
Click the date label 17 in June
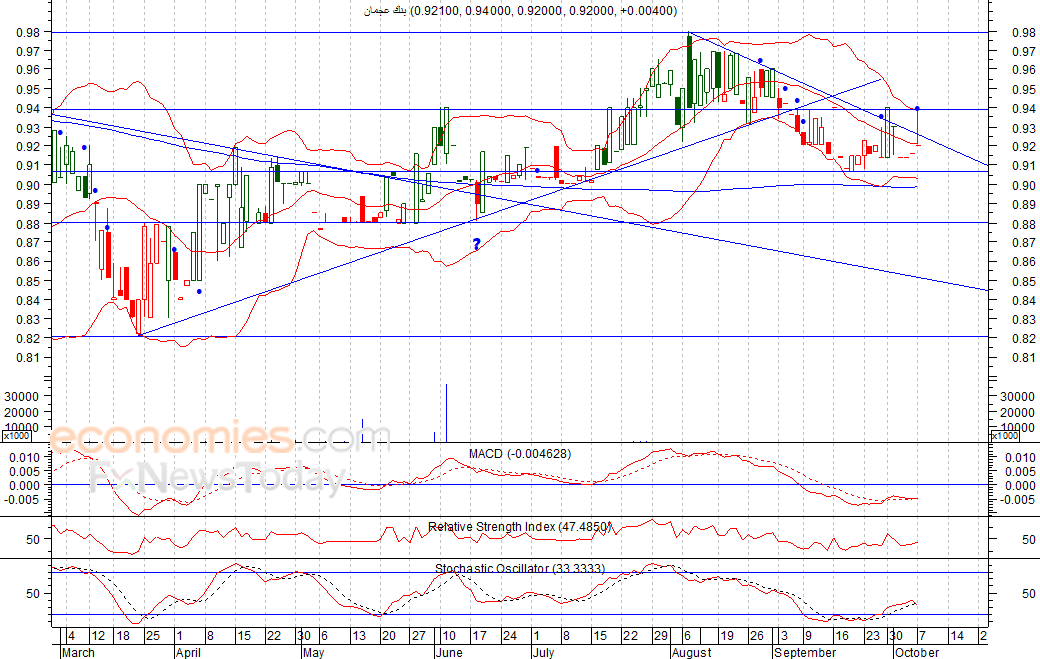click(x=479, y=636)
